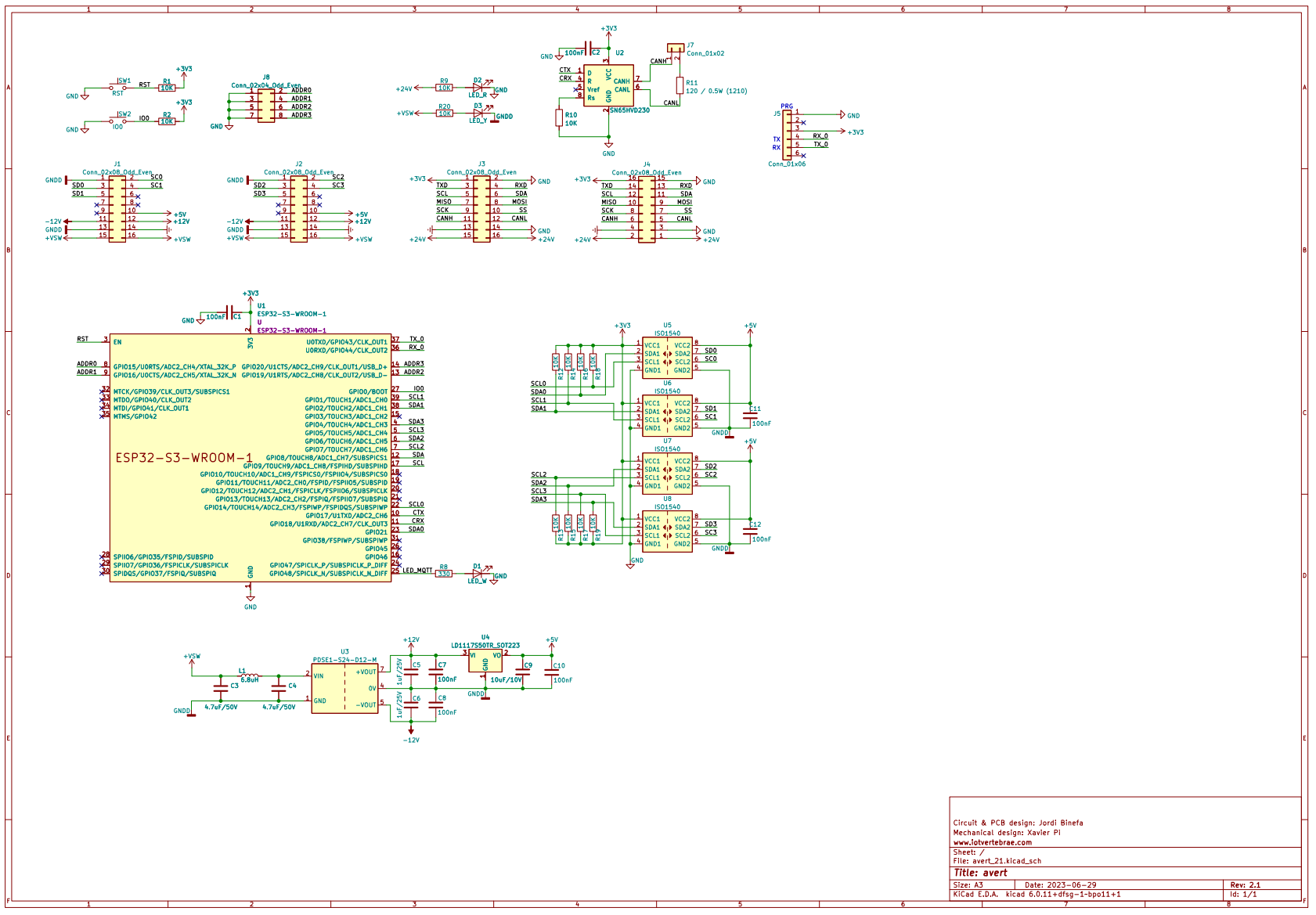Click the J8 Conn_02x04 address connector
This screenshot has height=915, width=1316.
tap(266, 105)
